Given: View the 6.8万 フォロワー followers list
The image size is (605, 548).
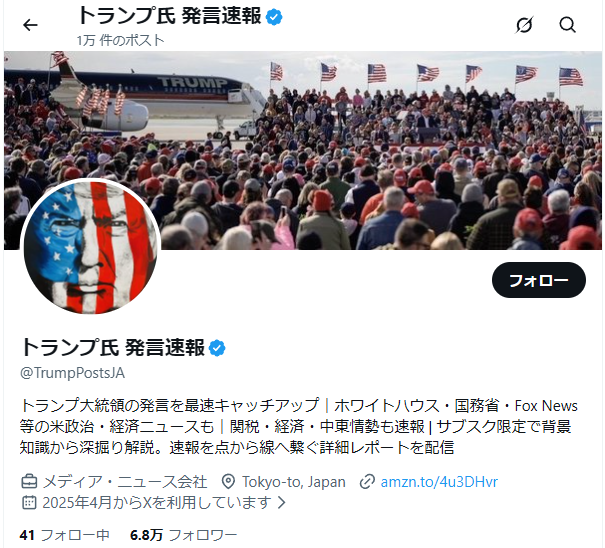Looking at the screenshot, I should coord(183,535).
